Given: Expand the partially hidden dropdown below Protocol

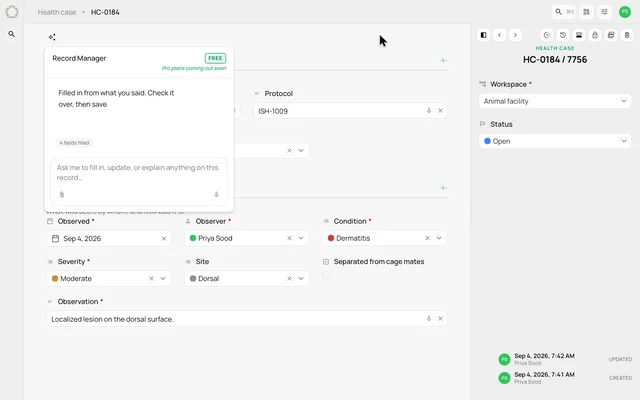Looking at the screenshot, I should 301,150.
